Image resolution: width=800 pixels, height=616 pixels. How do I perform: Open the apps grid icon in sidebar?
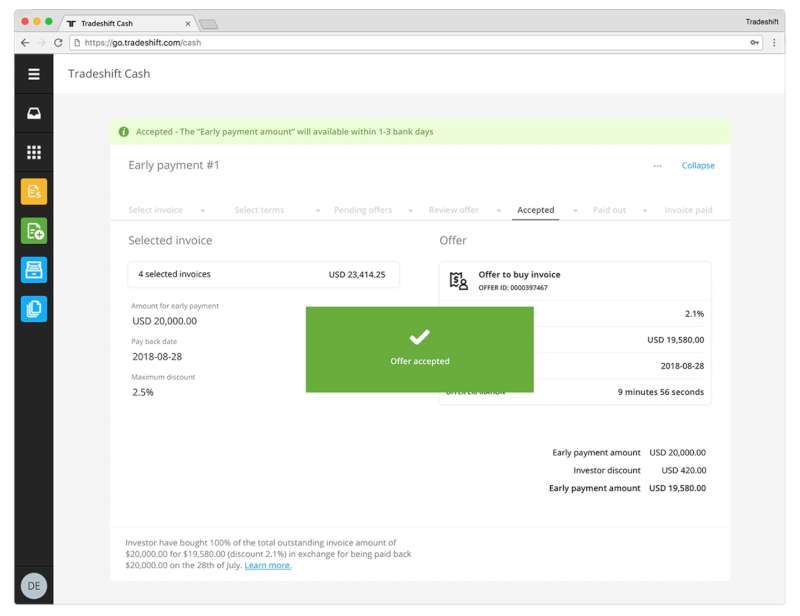(x=34, y=152)
